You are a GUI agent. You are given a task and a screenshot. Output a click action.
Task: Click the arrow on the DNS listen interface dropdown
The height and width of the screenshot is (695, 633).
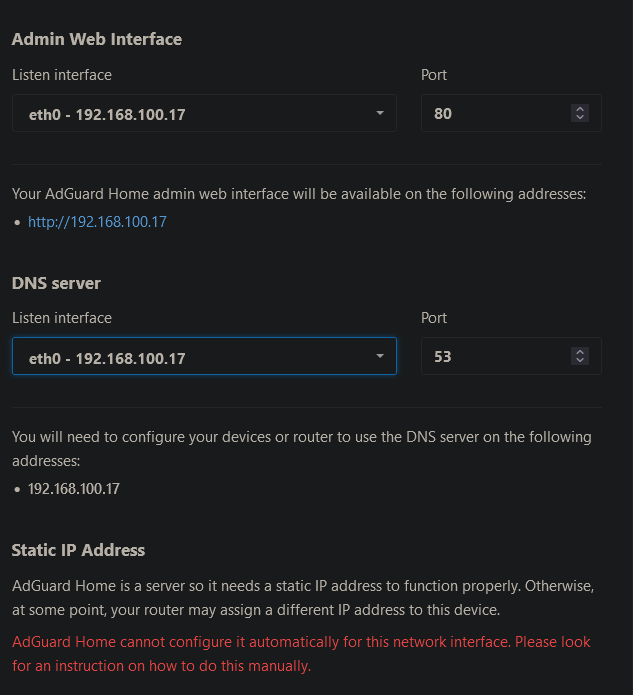pos(380,356)
